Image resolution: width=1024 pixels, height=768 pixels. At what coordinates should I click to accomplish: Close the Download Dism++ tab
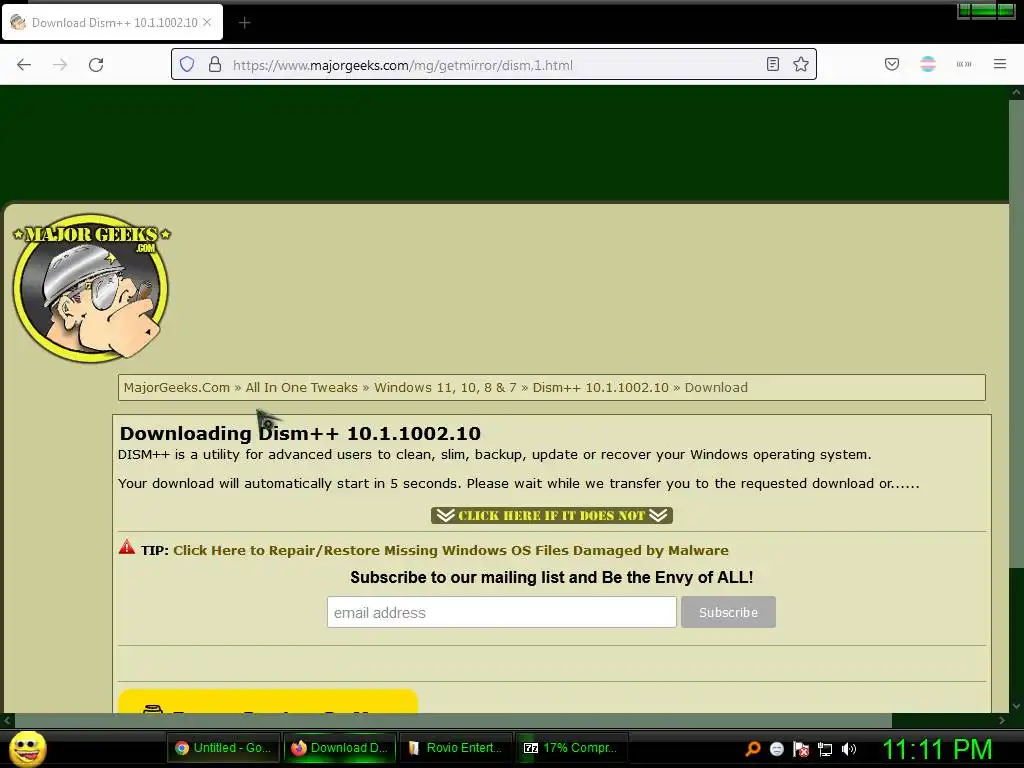(207, 22)
